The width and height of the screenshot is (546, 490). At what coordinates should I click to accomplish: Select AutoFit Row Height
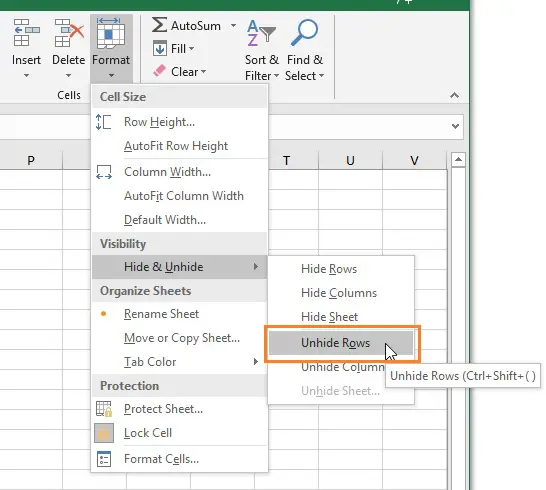179,146
